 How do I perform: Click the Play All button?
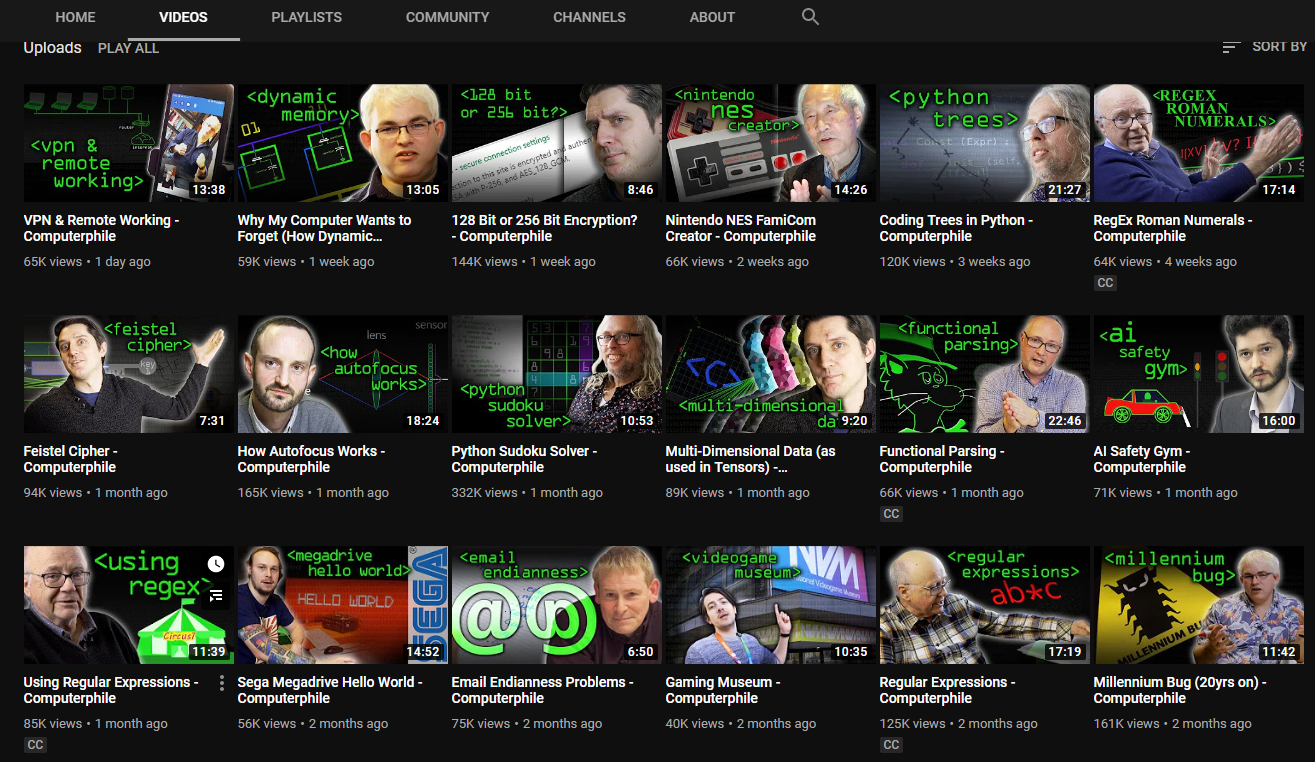pyautogui.click(x=128, y=48)
